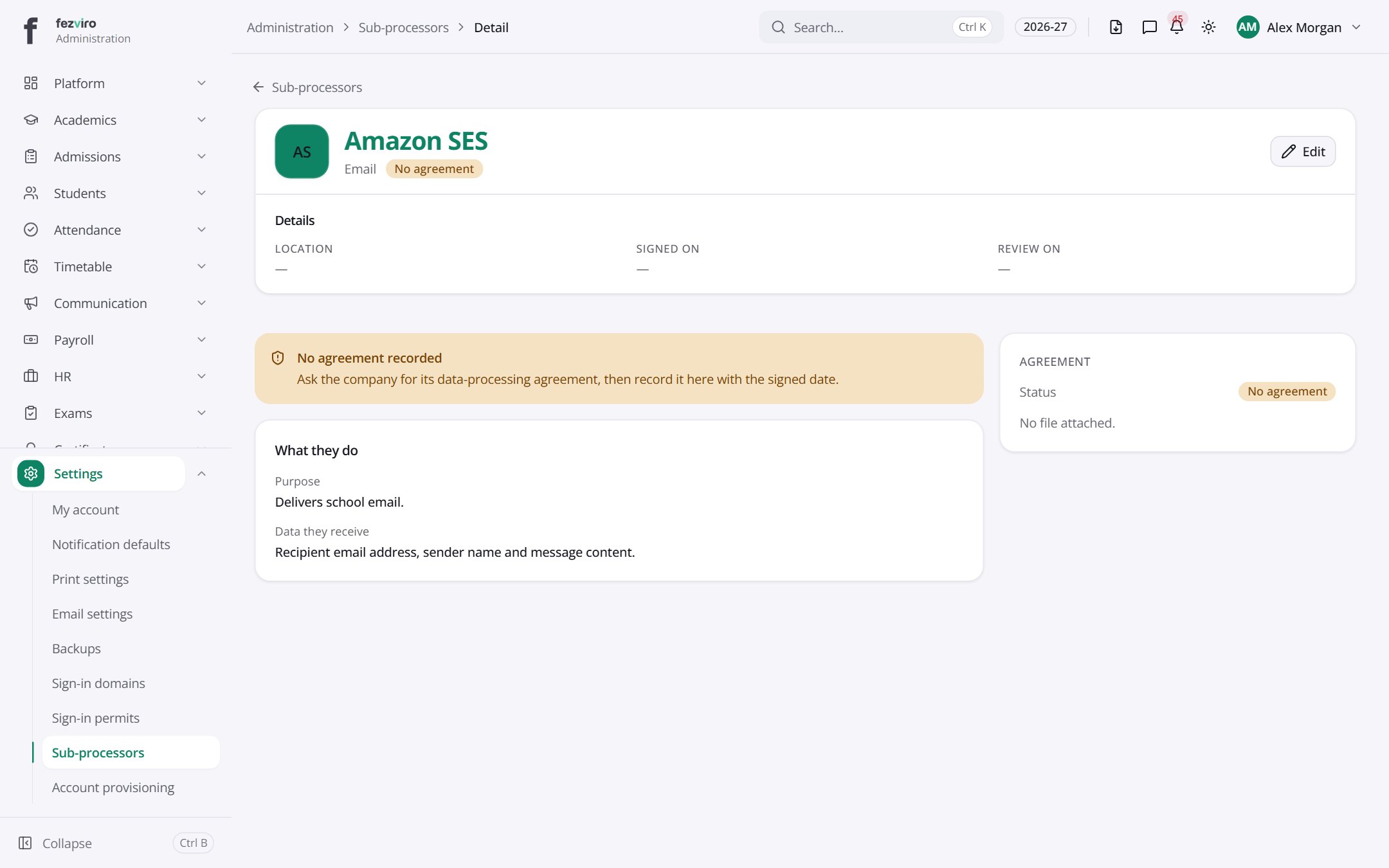Viewport: 1389px width, 868px height.
Task: Click the HR briefcase icon
Action: click(x=31, y=376)
